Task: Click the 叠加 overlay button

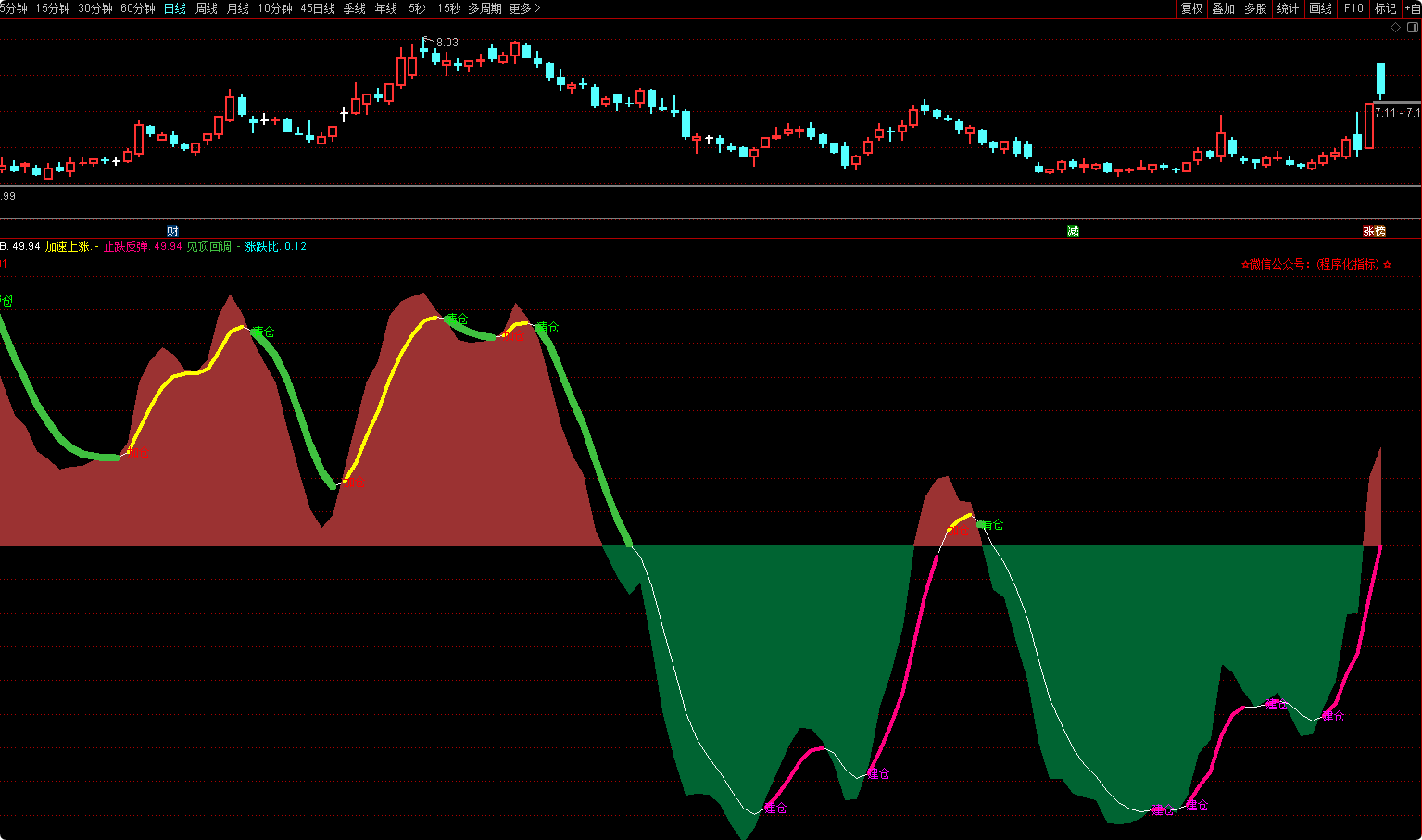Action: coord(1223,8)
